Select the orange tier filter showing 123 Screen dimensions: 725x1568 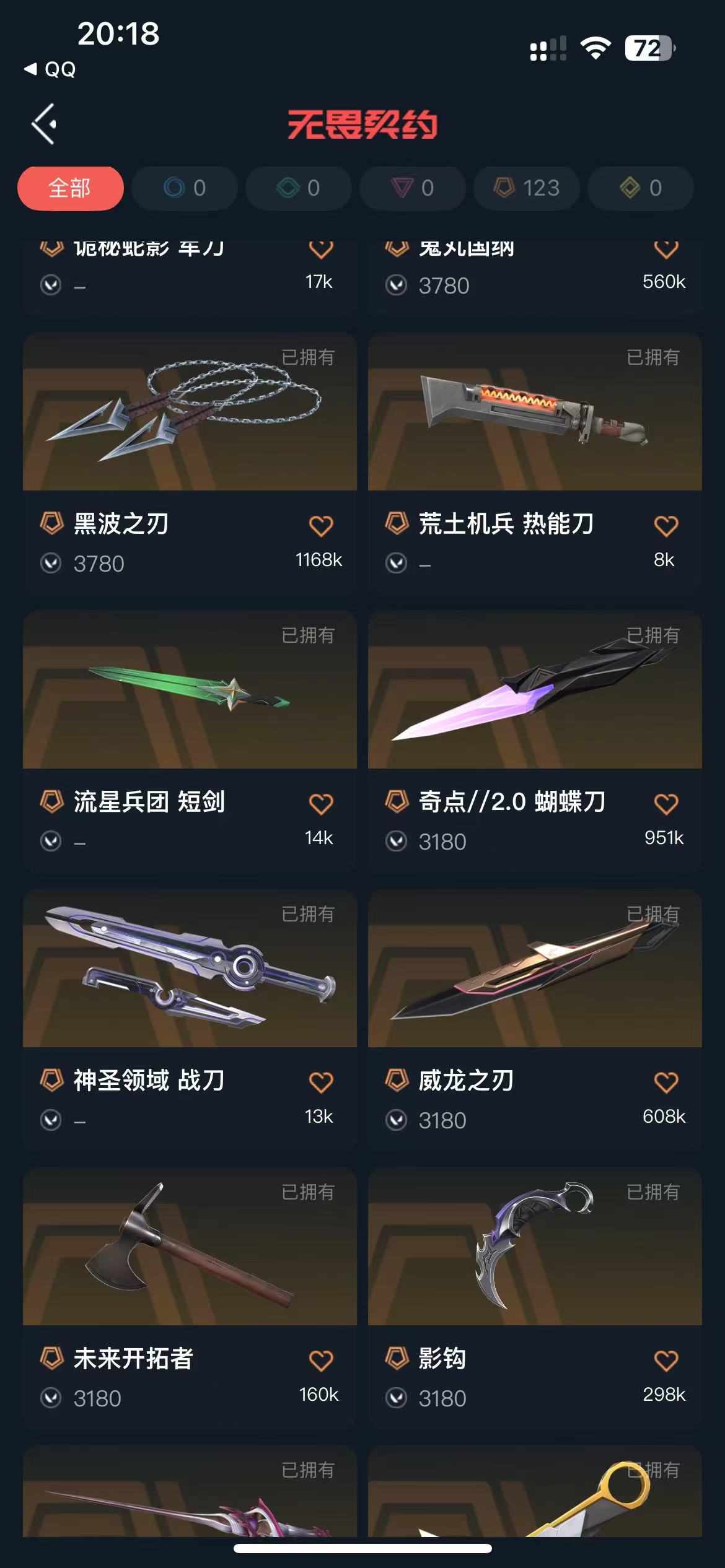tap(527, 188)
